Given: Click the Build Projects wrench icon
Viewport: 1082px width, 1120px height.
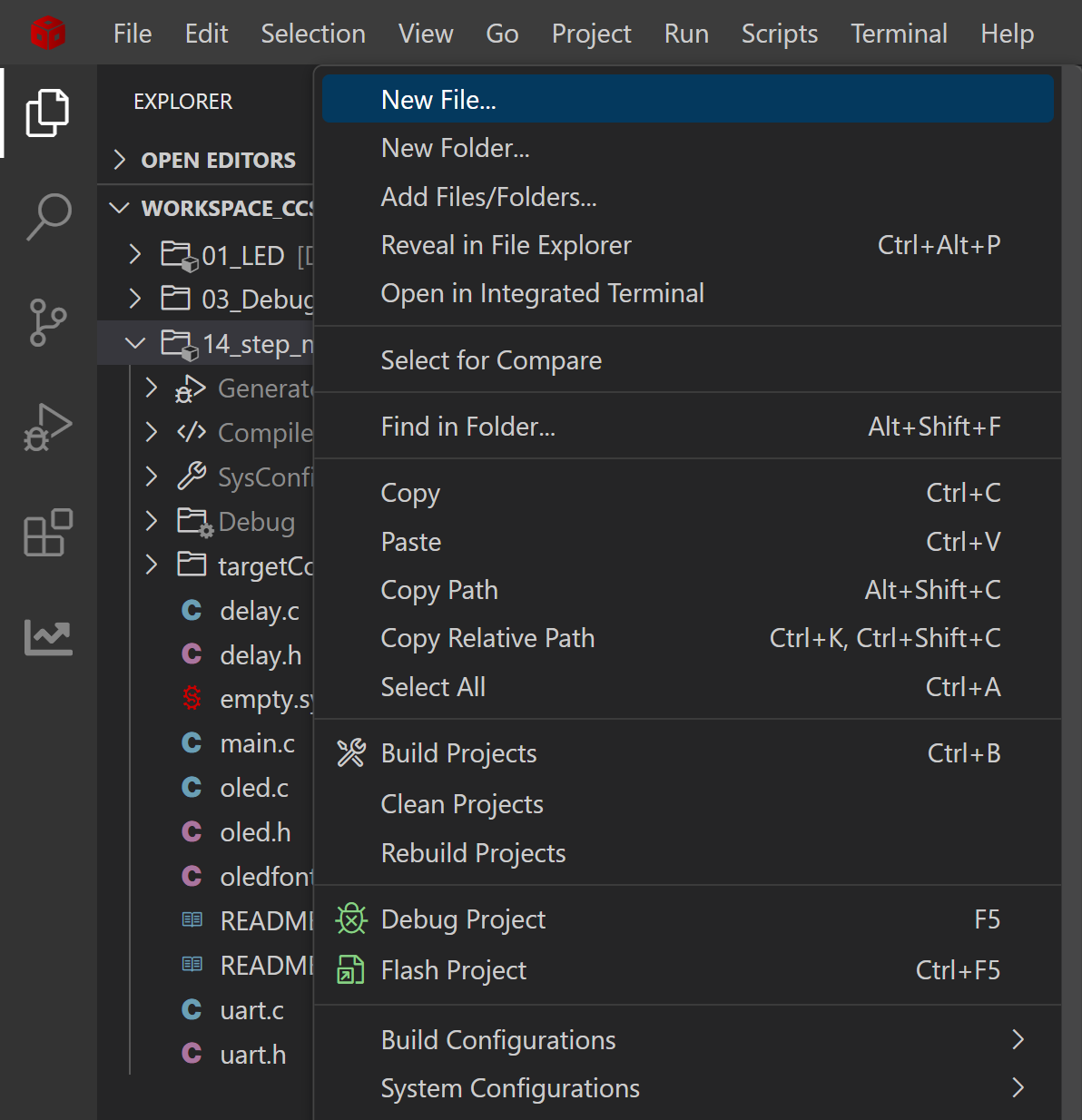Looking at the screenshot, I should click(351, 753).
